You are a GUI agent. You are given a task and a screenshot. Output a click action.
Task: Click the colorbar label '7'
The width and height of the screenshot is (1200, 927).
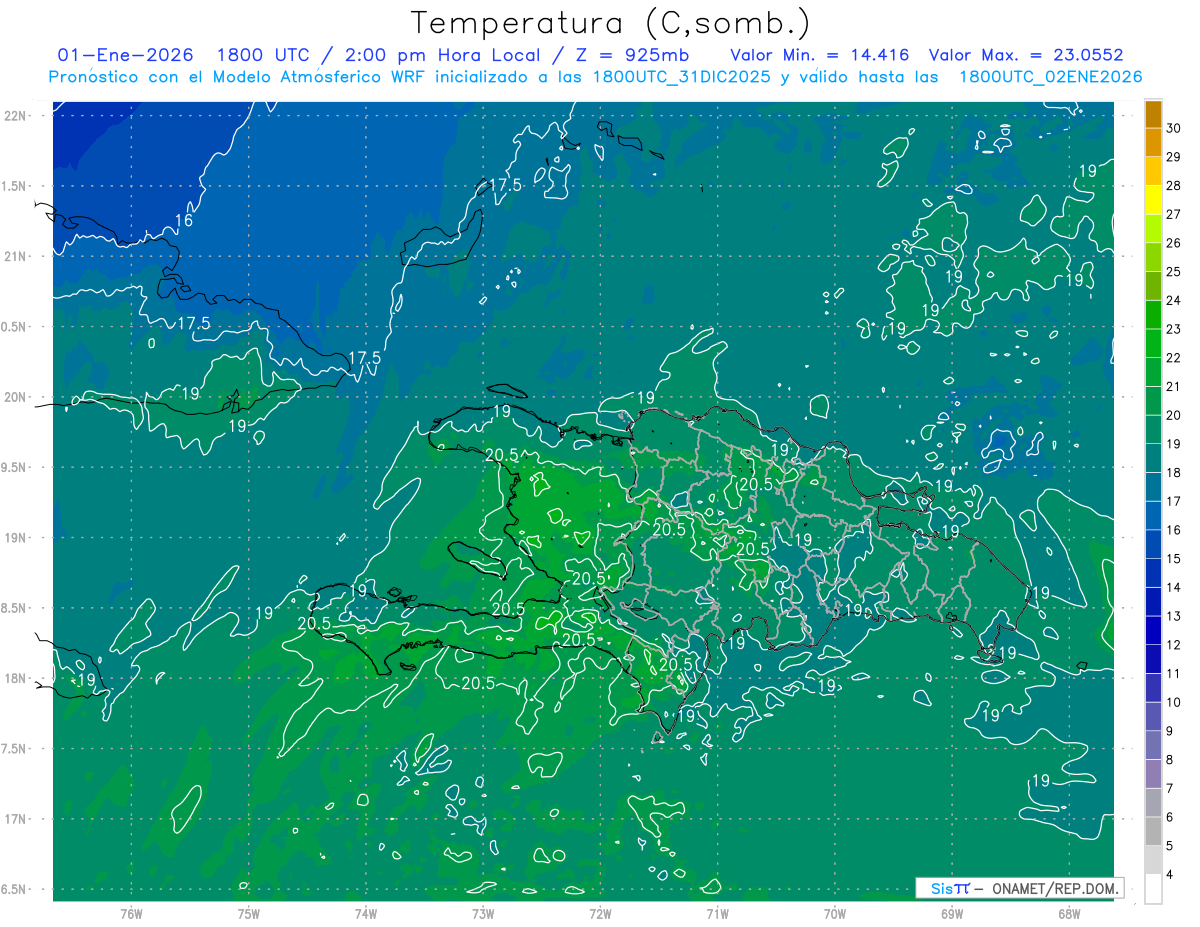coord(1171,789)
